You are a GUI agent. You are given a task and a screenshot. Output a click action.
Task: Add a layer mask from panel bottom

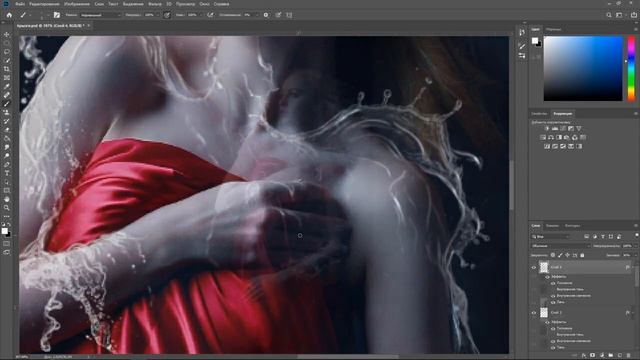click(593, 356)
